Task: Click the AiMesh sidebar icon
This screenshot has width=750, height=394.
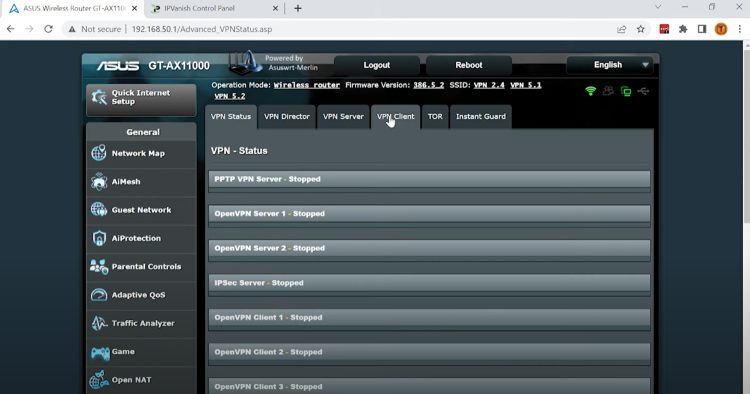Action: [x=99, y=182]
